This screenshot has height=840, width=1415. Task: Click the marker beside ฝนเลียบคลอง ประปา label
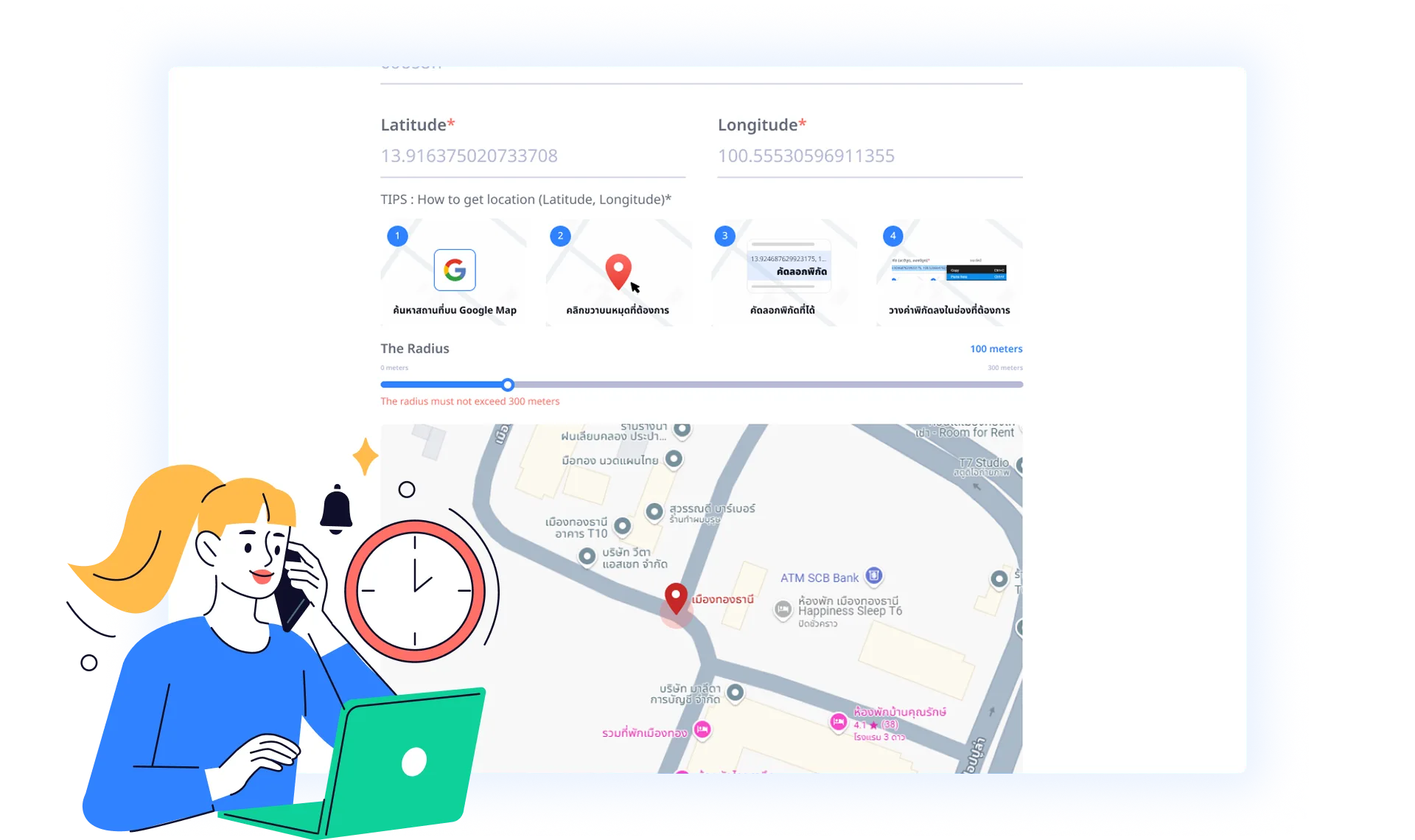point(682,430)
